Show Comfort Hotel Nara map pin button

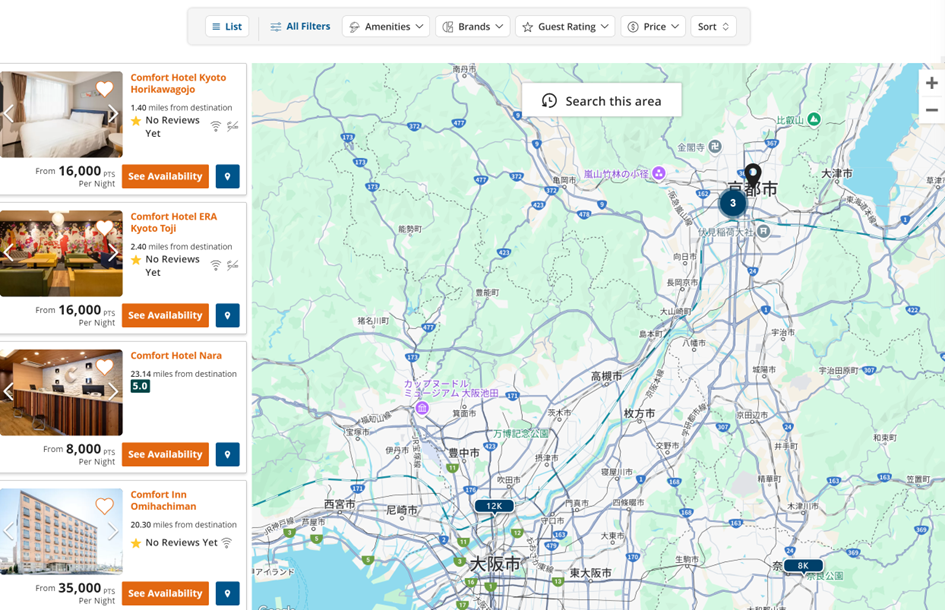(227, 454)
